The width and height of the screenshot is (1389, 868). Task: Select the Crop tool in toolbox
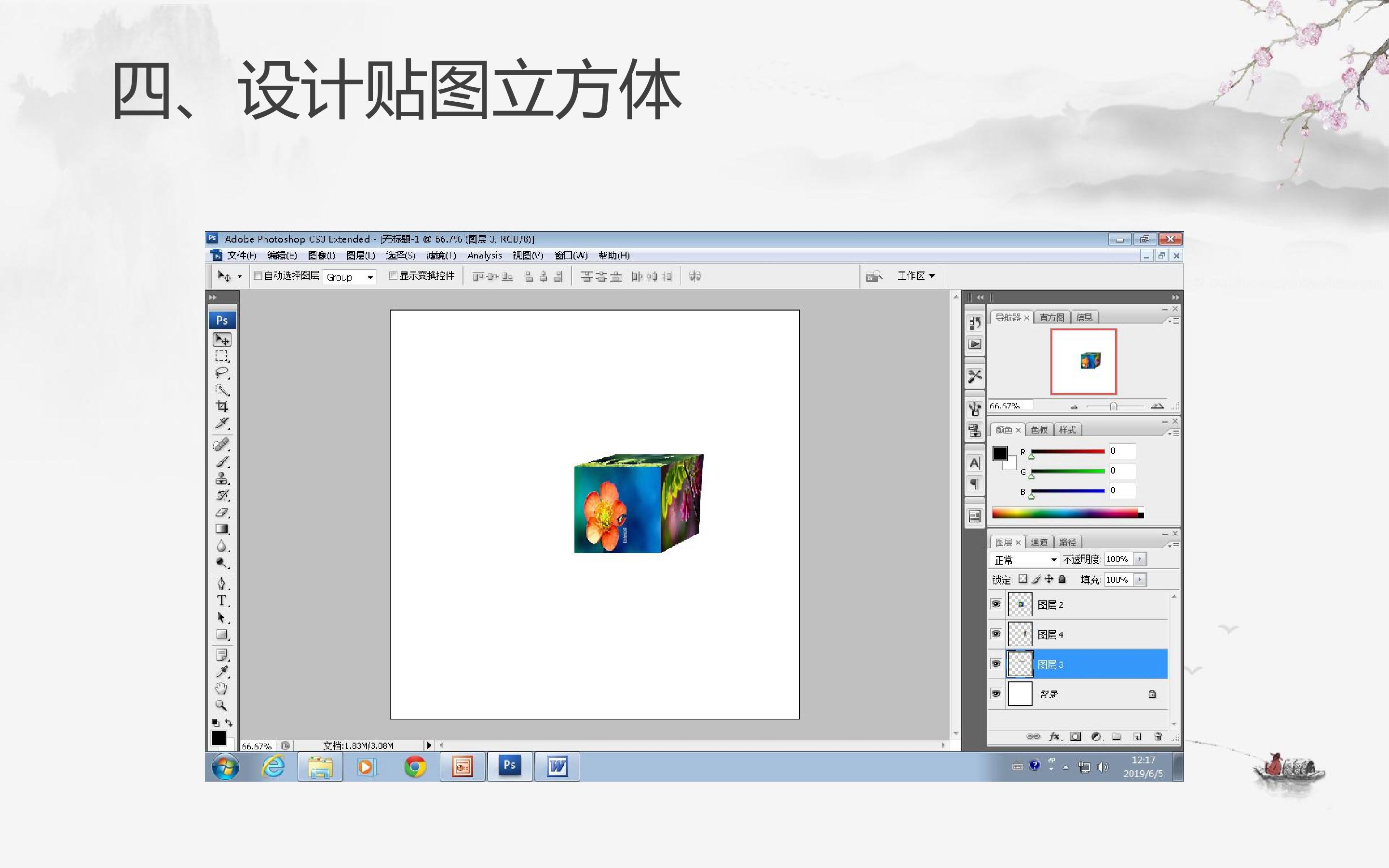221,407
